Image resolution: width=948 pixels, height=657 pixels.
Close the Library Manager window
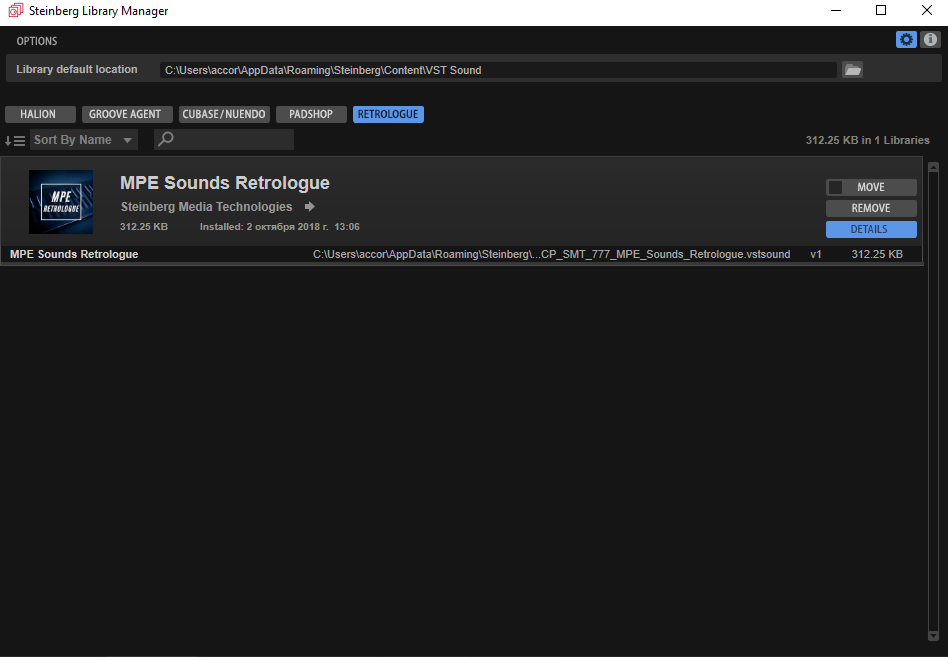click(926, 10)
